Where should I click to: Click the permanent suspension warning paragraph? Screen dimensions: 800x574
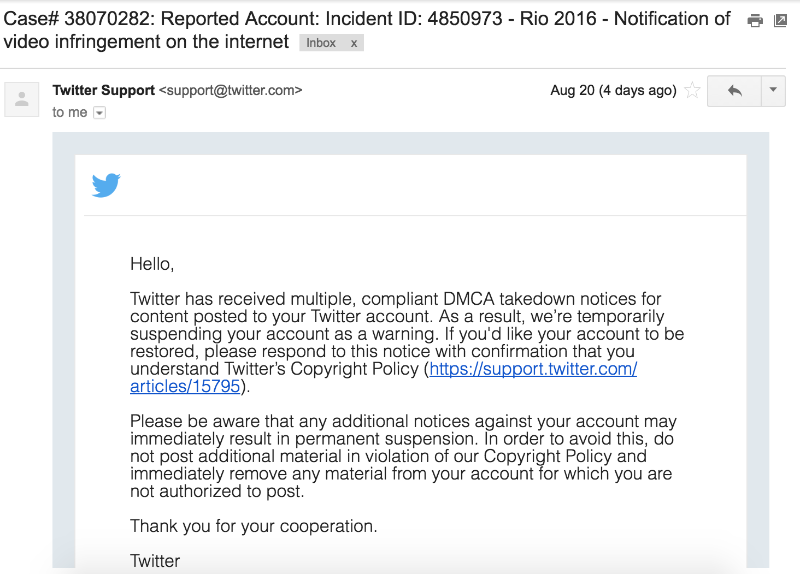[403, 456]
